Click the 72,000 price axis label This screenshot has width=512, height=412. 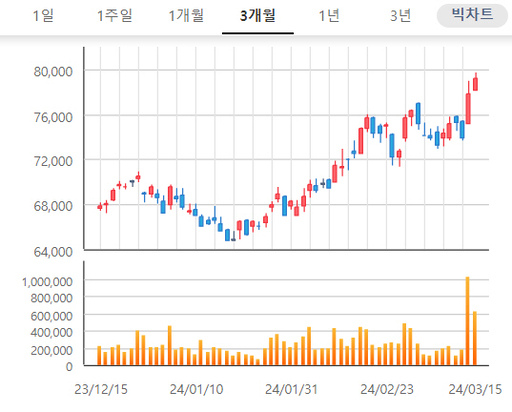(53, 161)
